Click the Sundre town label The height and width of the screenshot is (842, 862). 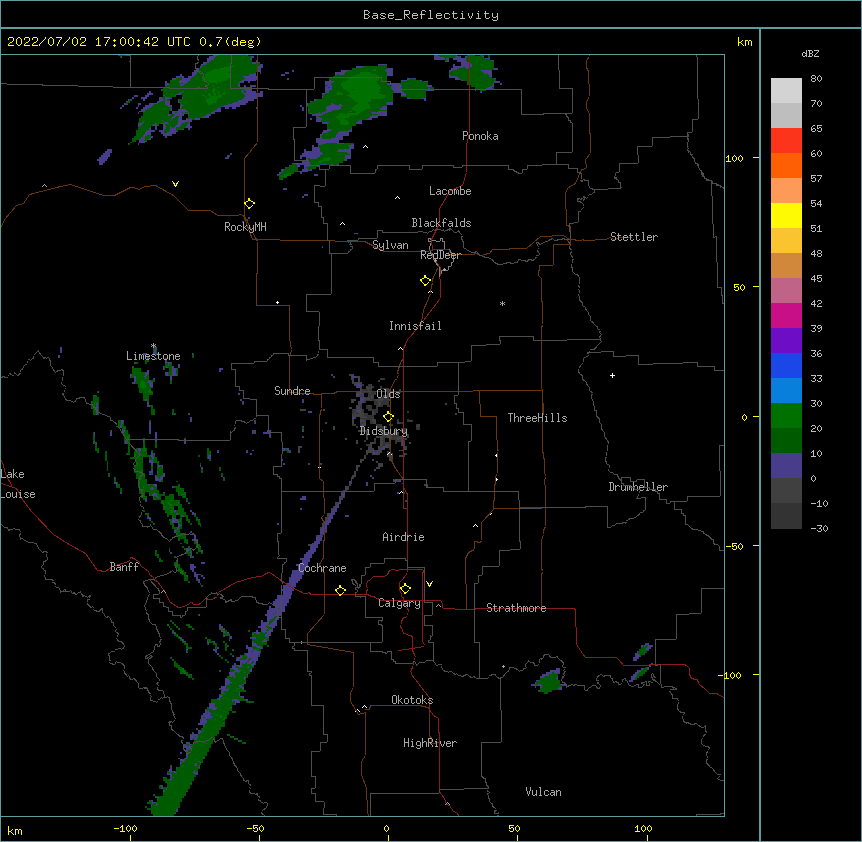pyautogui.click(x=292, y=391)
